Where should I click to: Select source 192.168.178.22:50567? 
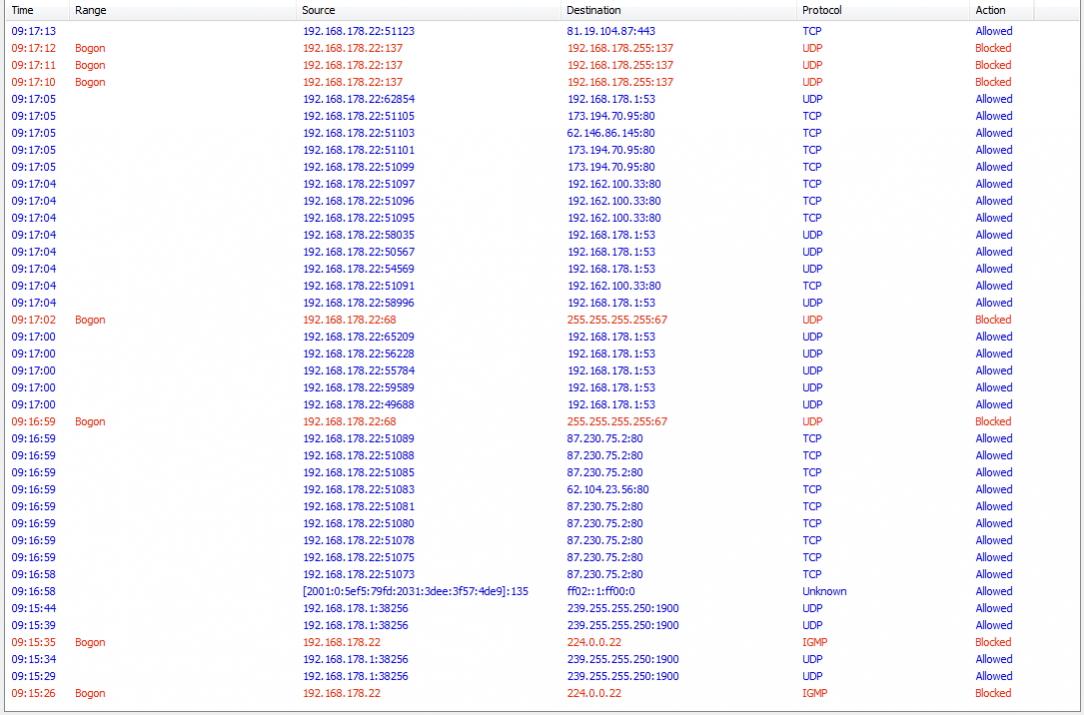tap(359, 252)
